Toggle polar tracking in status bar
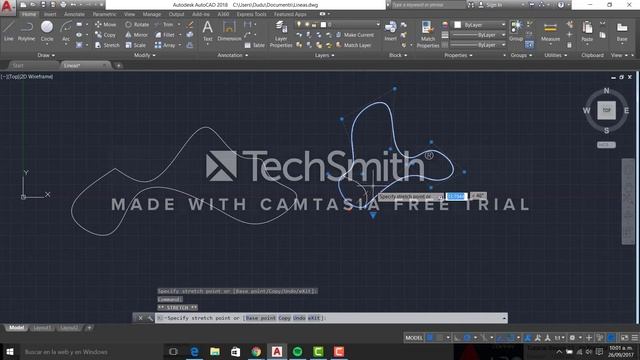 [468, 338]
